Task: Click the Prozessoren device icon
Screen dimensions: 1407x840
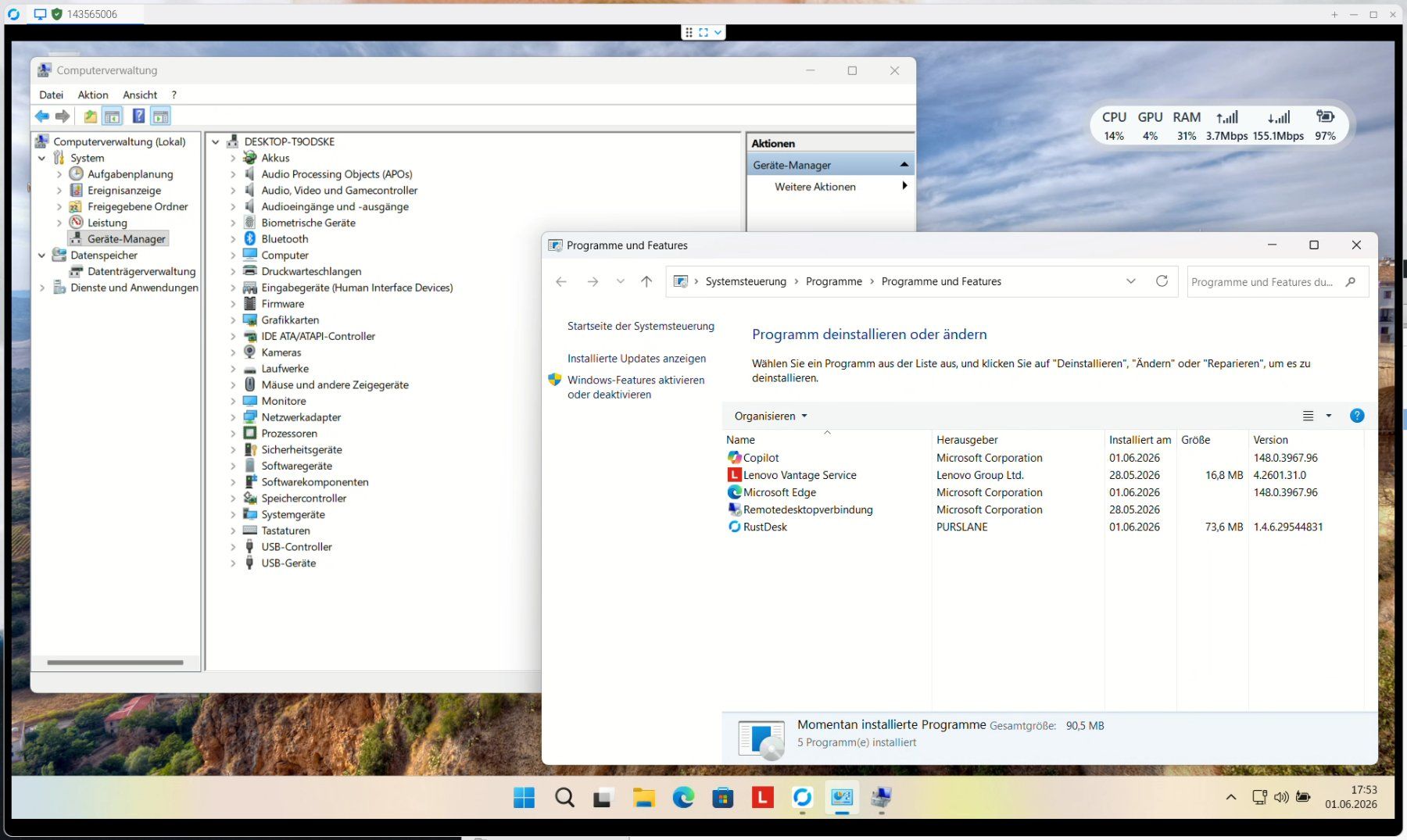Action: [250, 433]
